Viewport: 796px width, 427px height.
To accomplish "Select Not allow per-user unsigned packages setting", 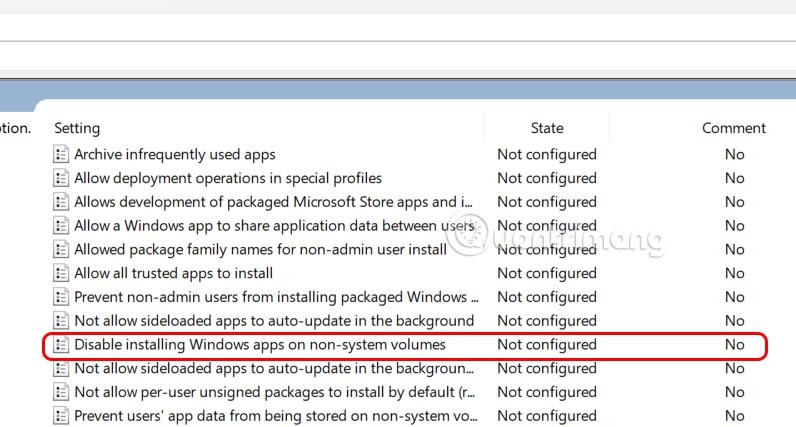I will 273,392.
